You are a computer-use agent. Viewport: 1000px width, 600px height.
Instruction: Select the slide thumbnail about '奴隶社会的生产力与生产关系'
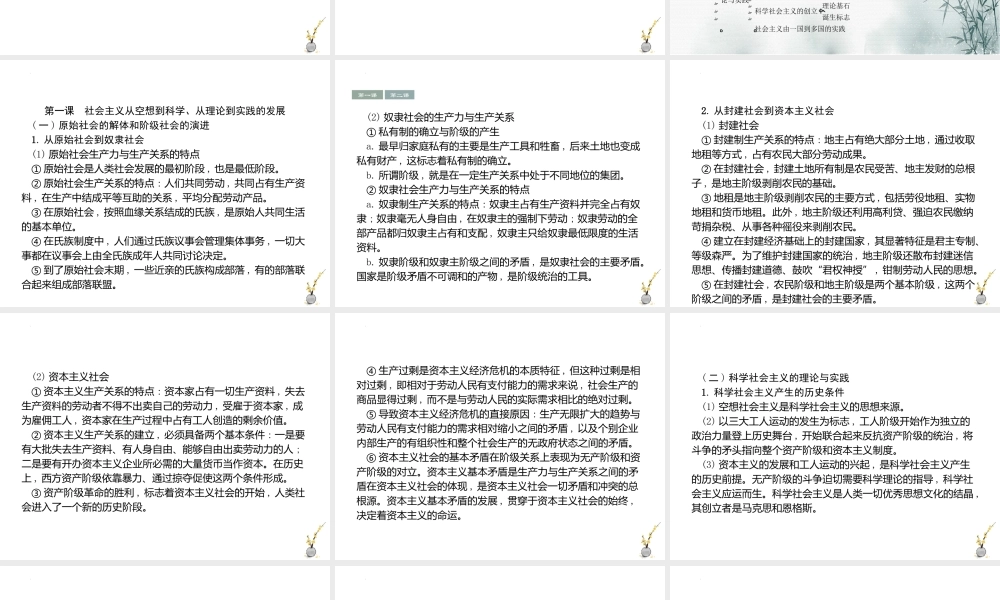click(499, 183)
